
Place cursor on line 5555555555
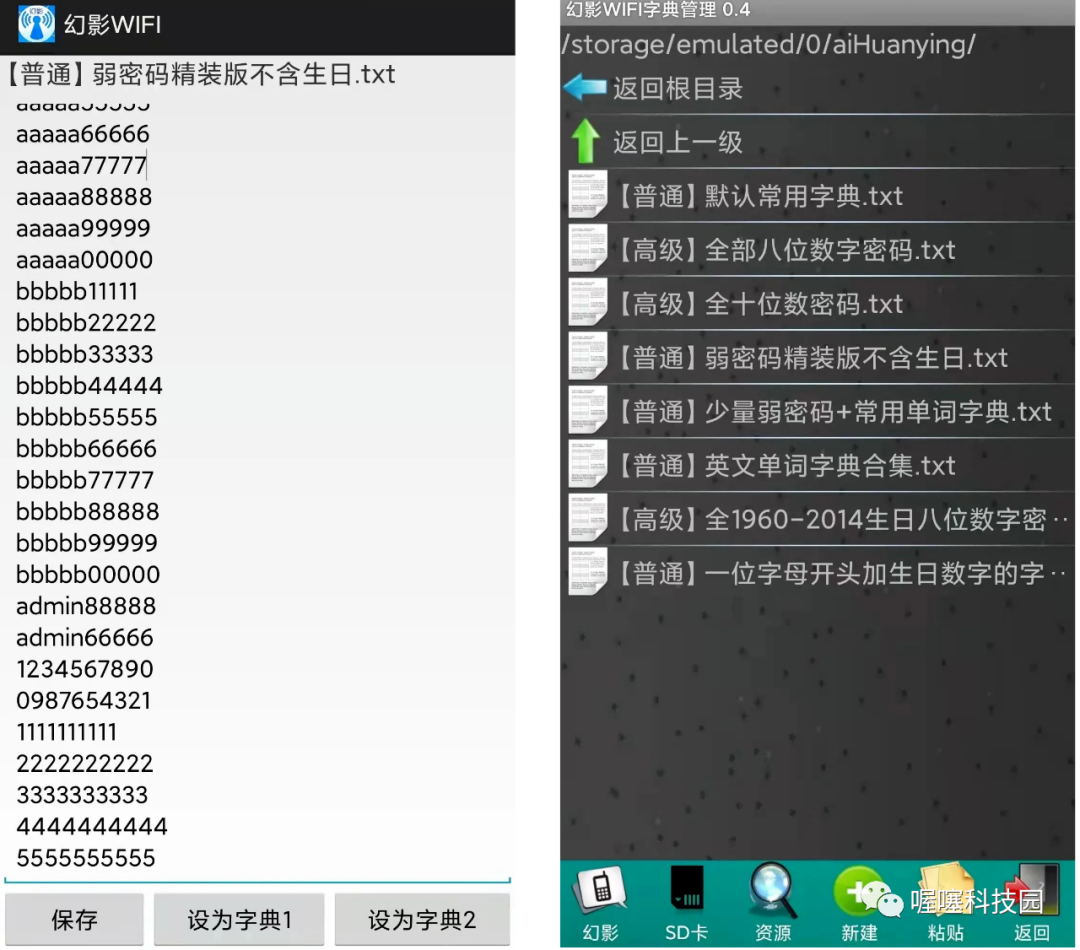click(x=85, y=858)
